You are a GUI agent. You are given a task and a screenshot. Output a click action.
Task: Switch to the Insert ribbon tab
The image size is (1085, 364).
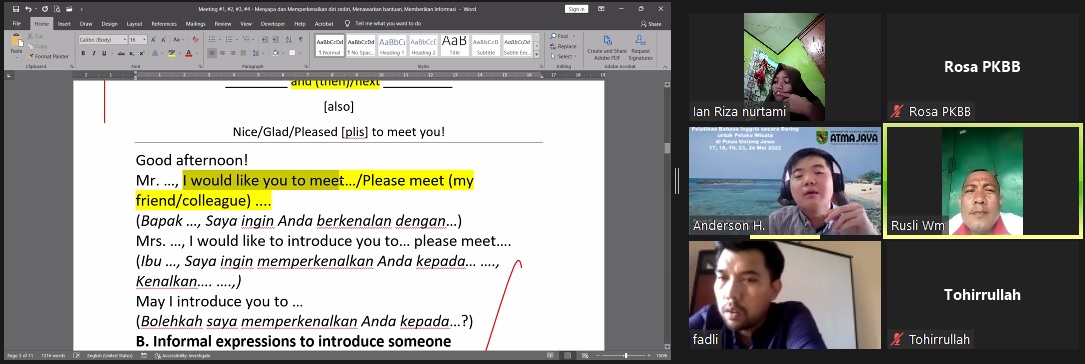point(64,24)
